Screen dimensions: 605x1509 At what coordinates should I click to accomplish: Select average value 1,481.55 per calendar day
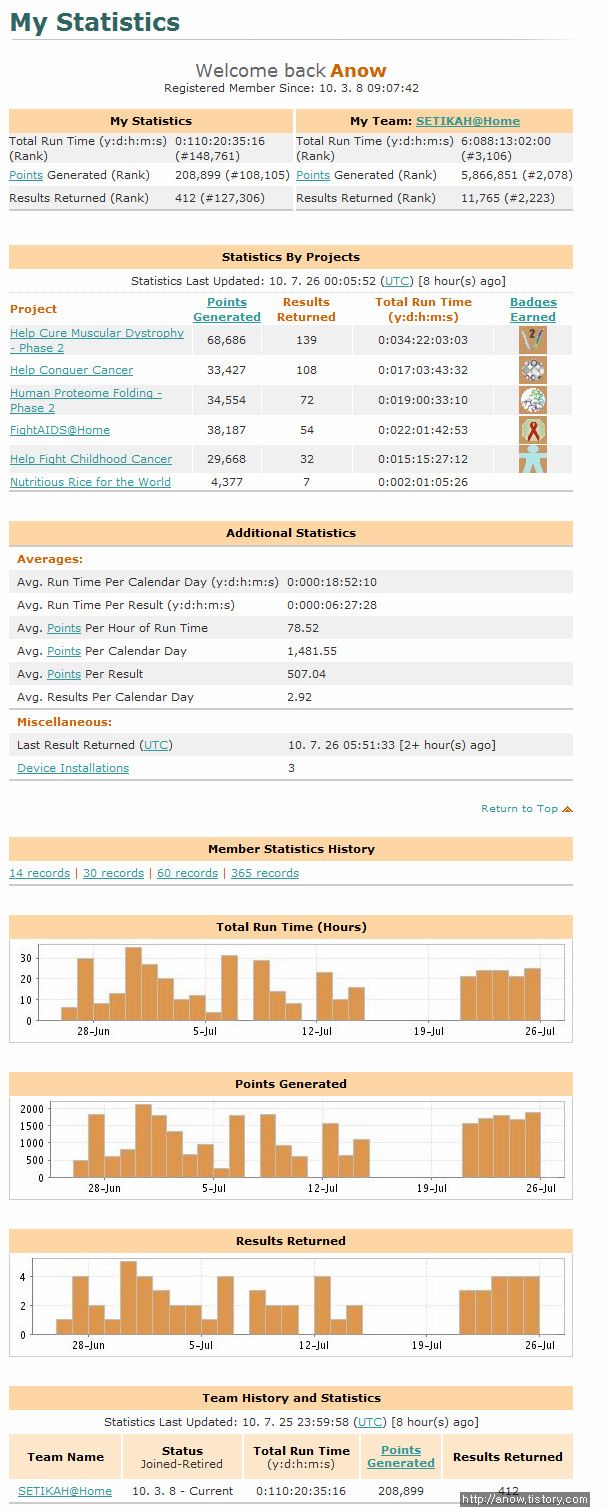point(312,651)
